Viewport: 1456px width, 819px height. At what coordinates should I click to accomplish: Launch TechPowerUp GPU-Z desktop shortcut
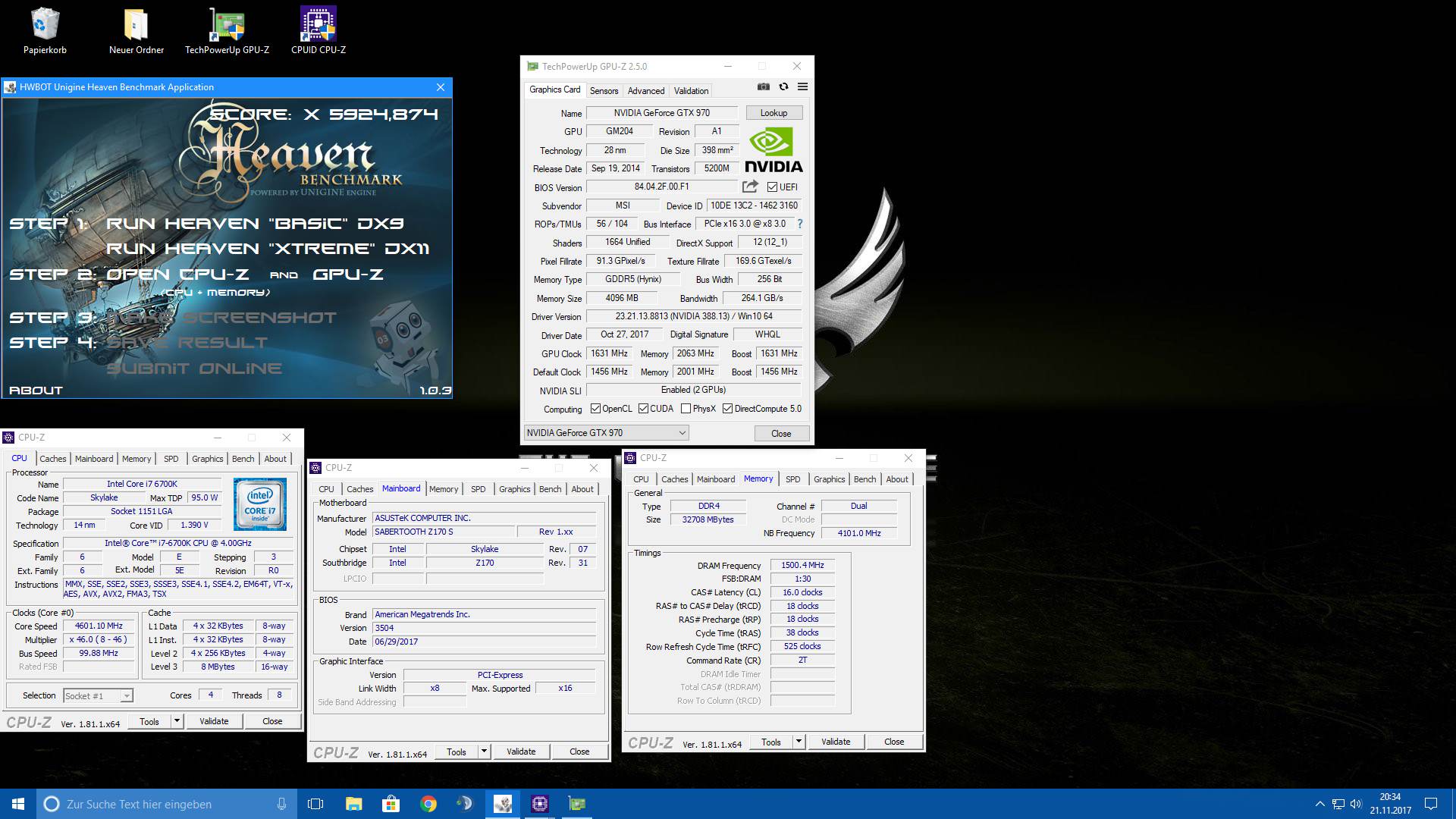[227, 30]
